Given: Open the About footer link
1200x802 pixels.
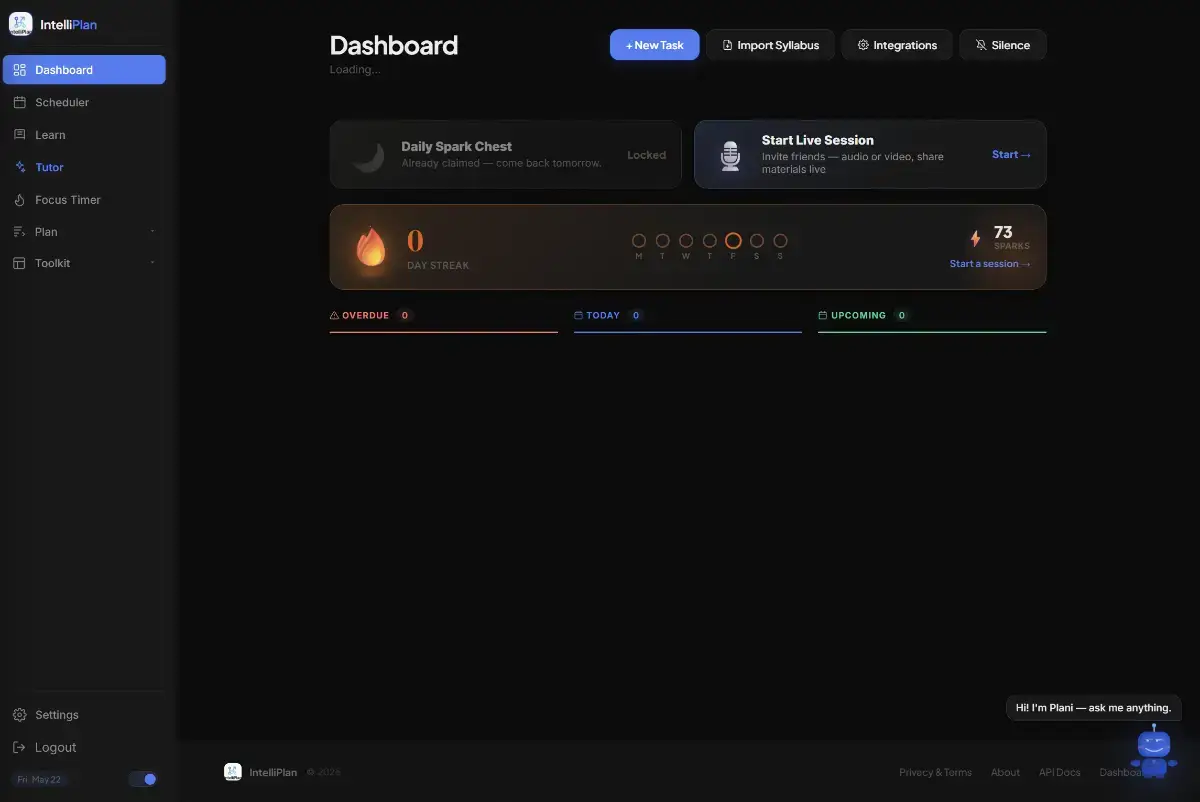Looking at the screenshot, I should coord(1005,772).
